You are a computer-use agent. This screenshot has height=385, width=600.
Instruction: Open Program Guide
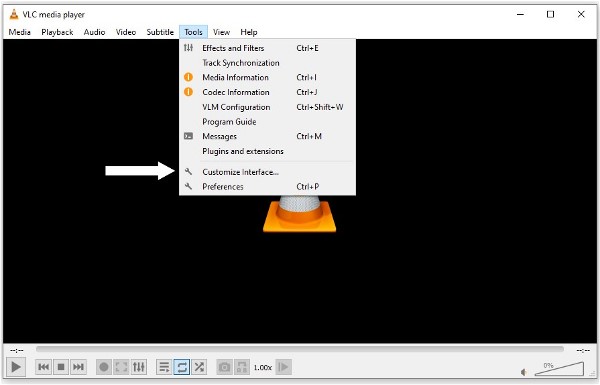coord(267,122)
